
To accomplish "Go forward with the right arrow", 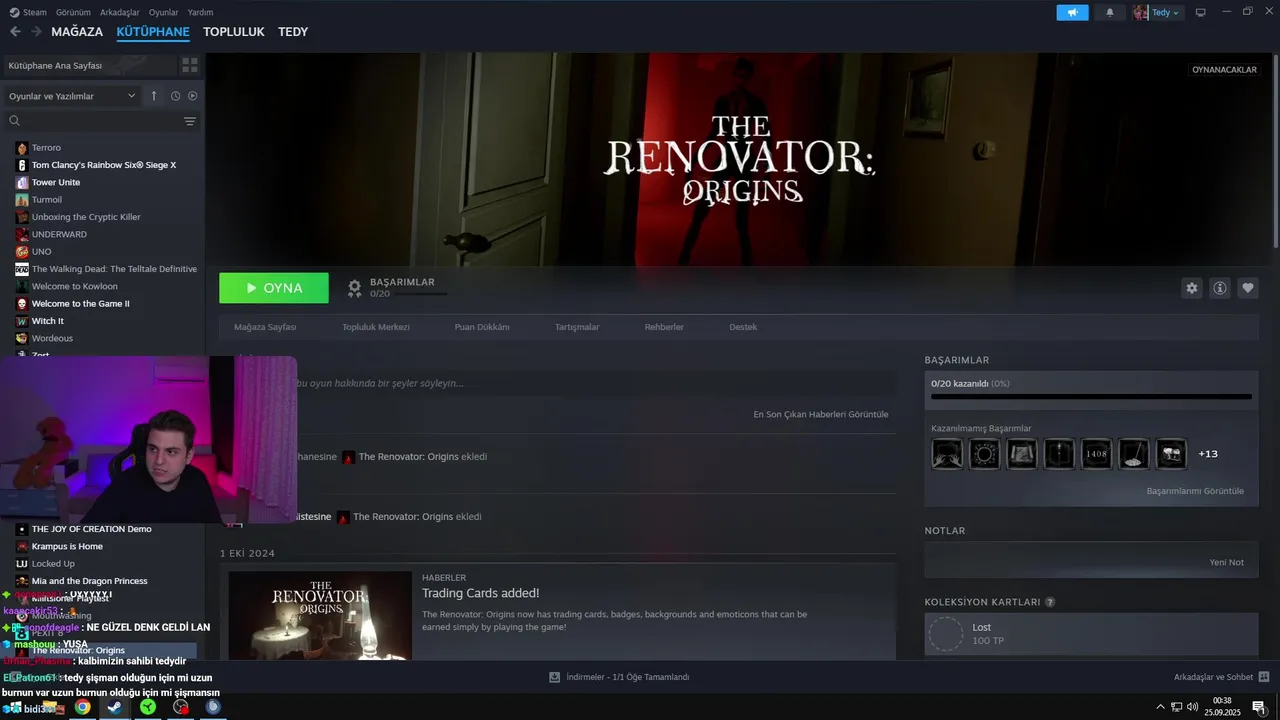I will (x=36, y=32).
